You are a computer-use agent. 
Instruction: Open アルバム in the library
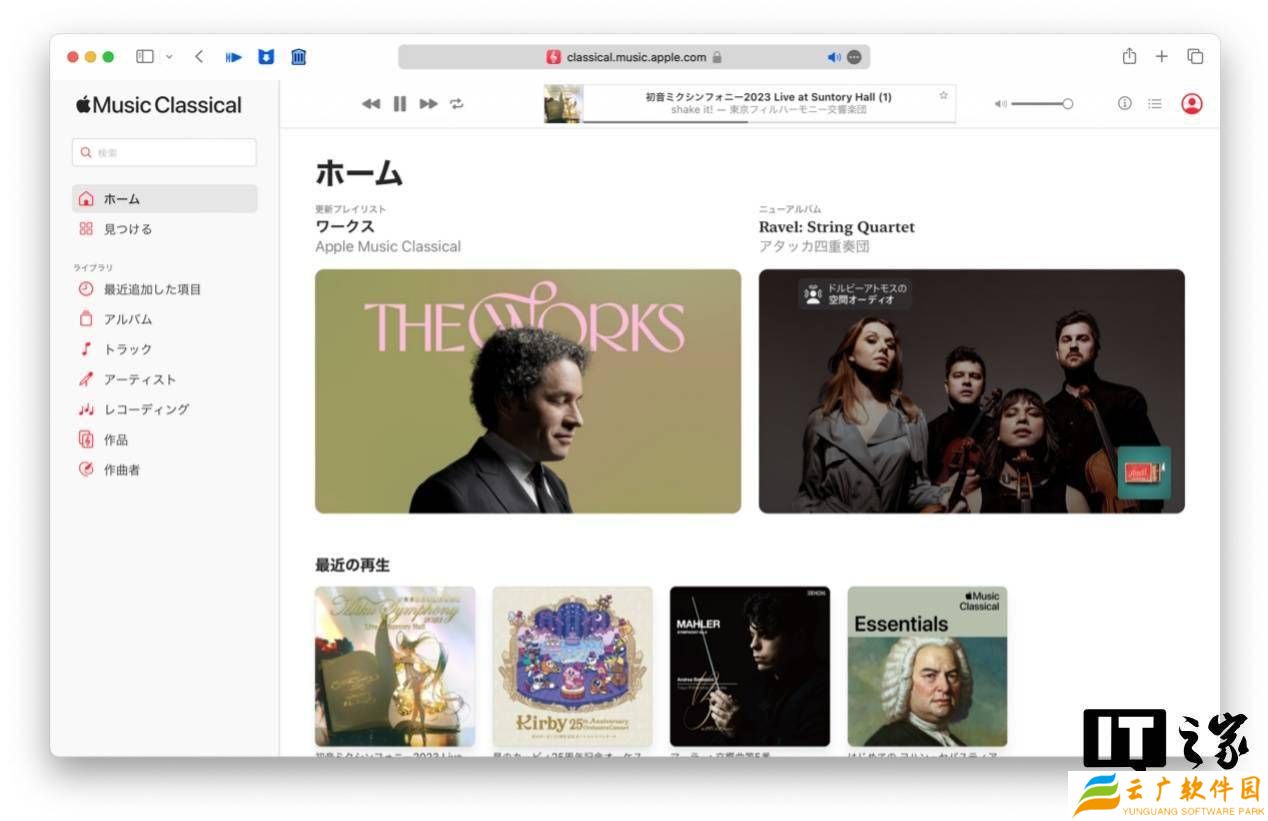127,319
